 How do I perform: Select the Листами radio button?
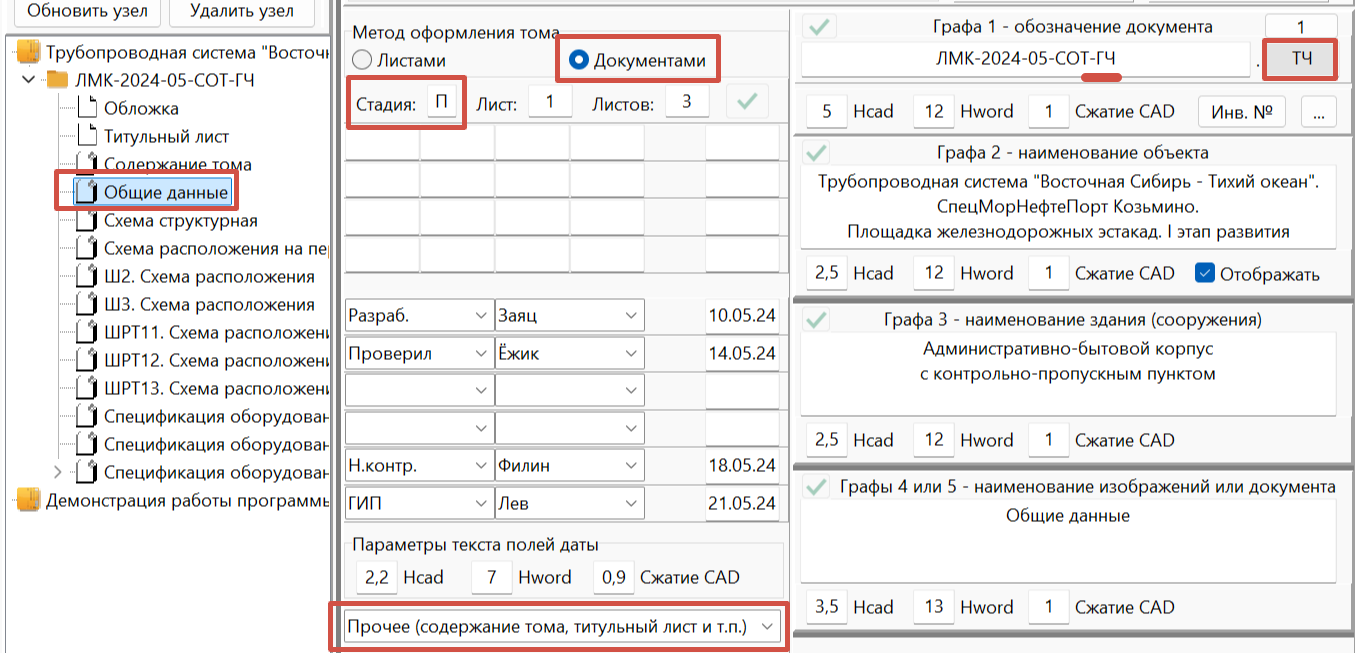[x=362, y=61]
